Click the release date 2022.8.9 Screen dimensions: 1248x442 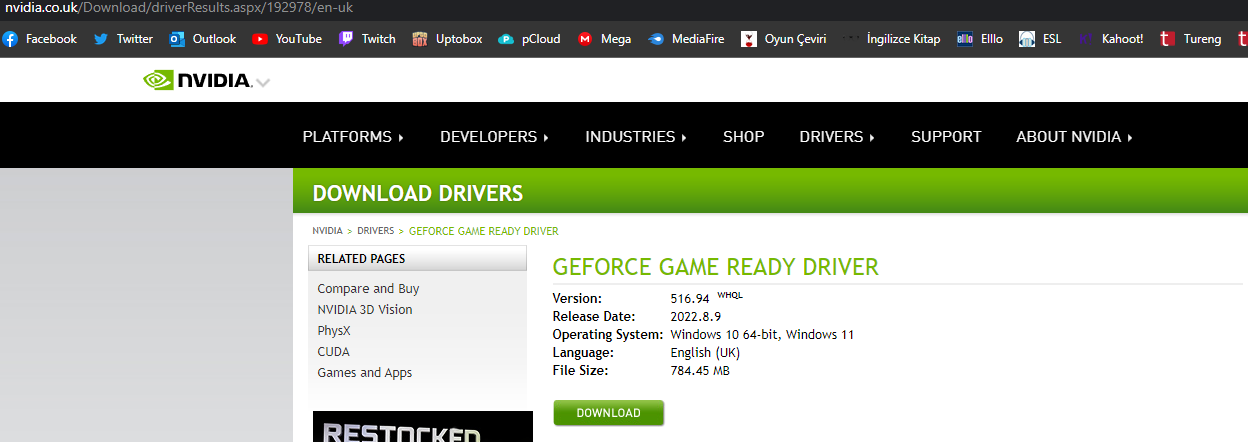coord(695,316)
